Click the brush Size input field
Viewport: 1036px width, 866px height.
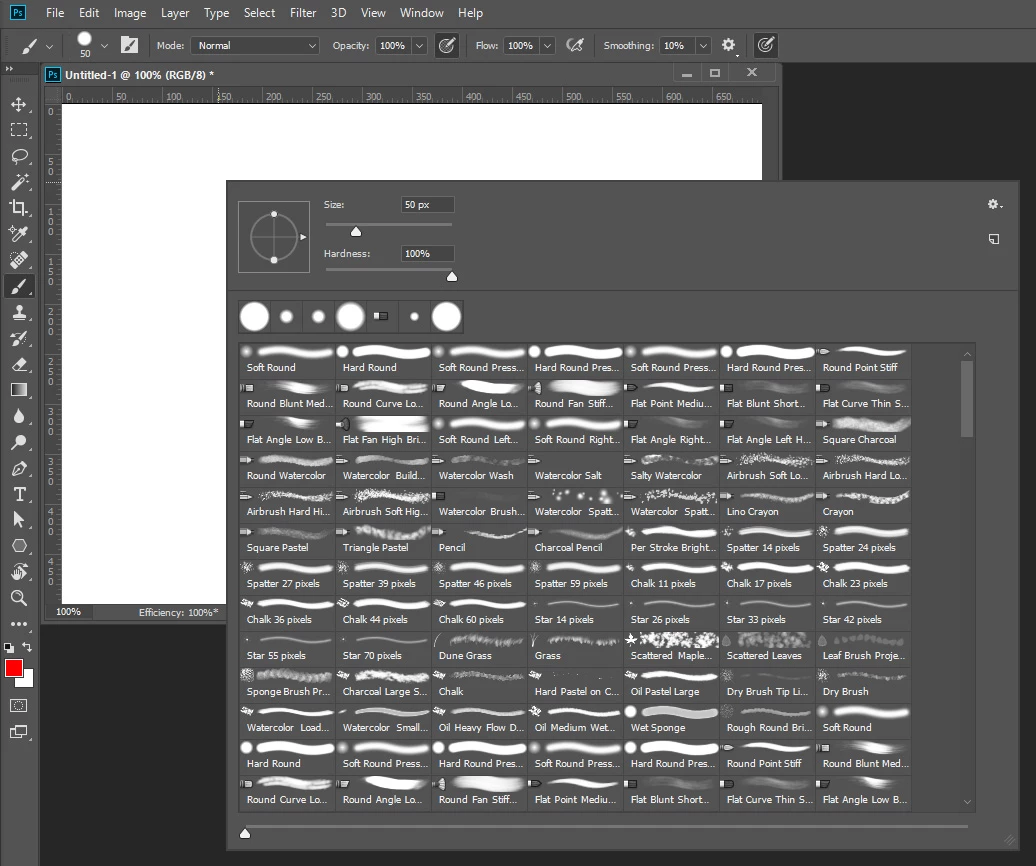tap(427, 205)
